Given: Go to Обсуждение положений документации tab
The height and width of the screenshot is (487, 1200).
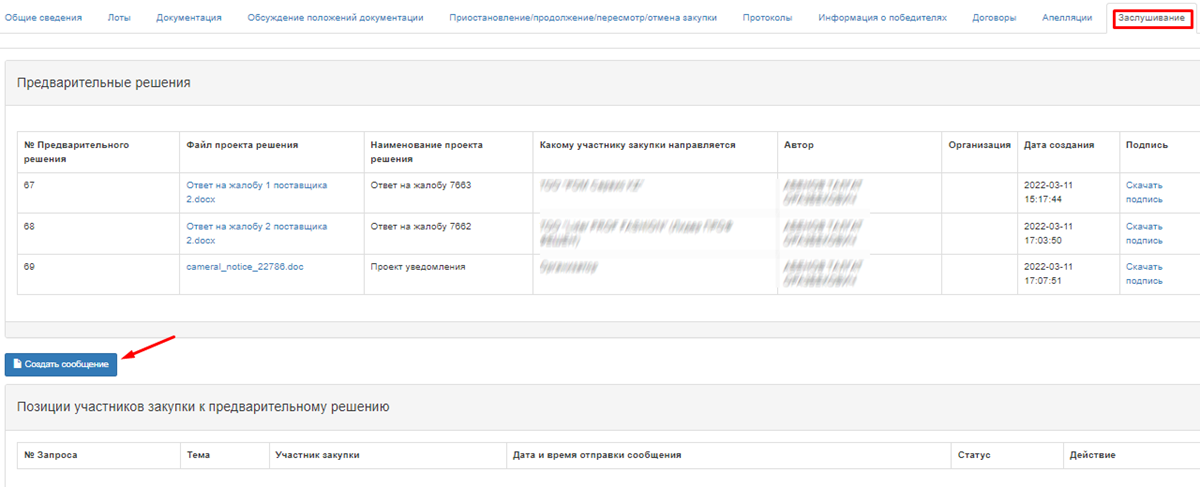Looking at the screenshot, I should coord(335,18).
